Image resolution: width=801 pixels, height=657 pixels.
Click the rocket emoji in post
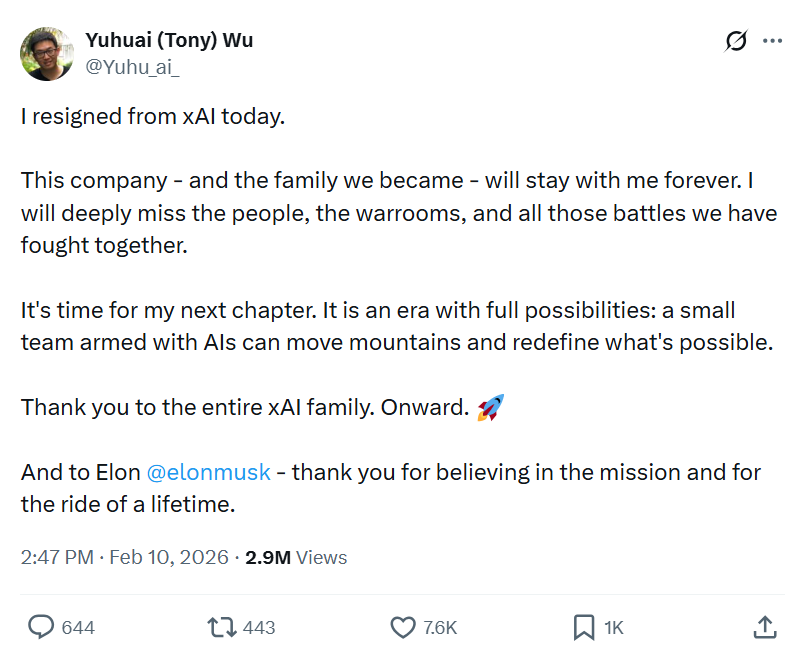(490, 408)
